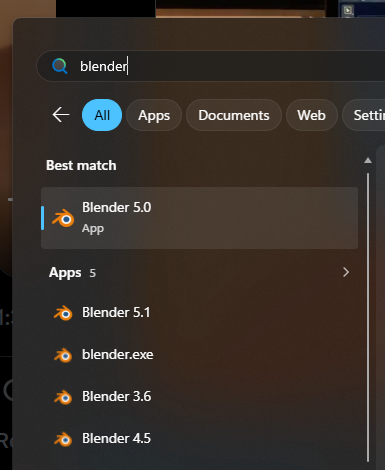Open the Blender 5.1 app result

pos(199,312)
